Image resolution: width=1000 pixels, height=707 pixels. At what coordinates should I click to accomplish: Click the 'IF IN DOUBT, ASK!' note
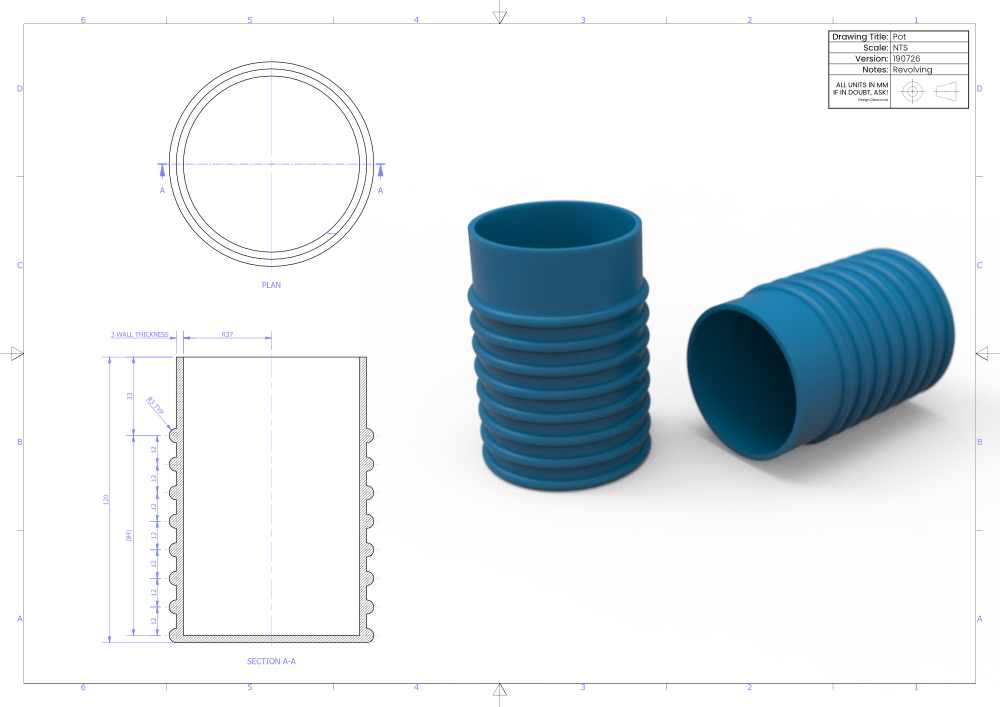pos(860,92)
